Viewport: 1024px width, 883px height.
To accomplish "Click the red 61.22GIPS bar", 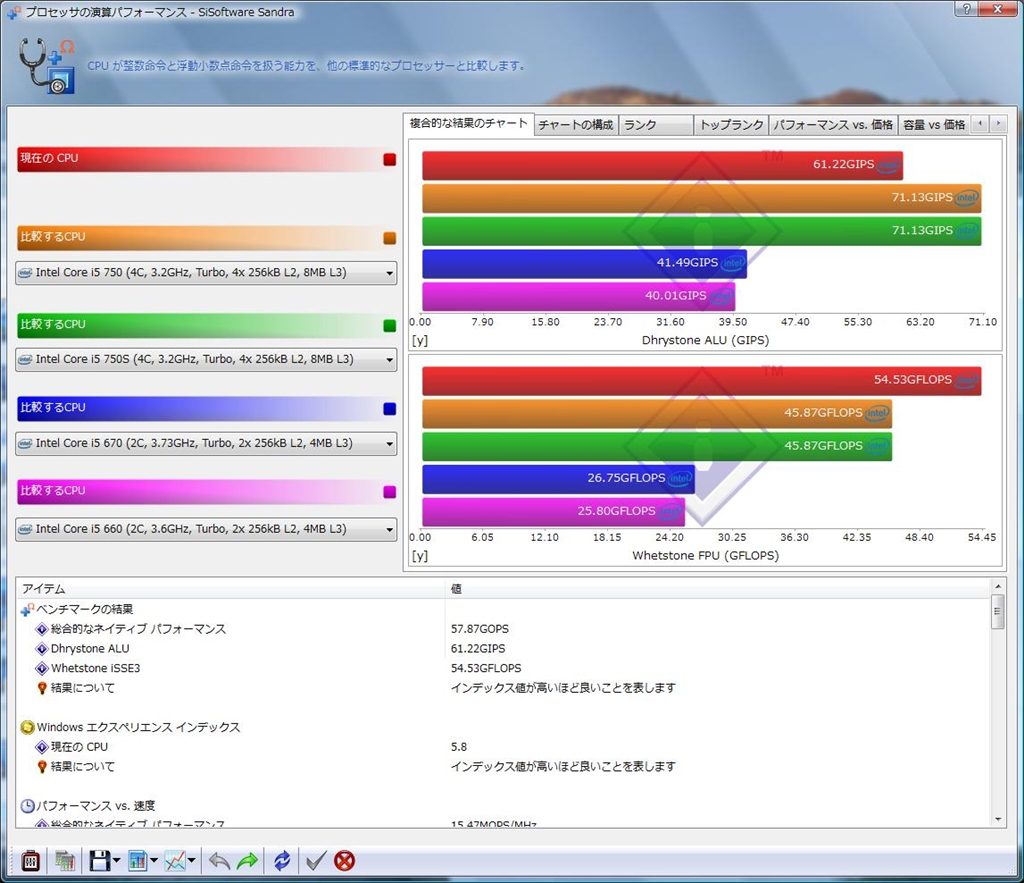I will coord(662,165).
